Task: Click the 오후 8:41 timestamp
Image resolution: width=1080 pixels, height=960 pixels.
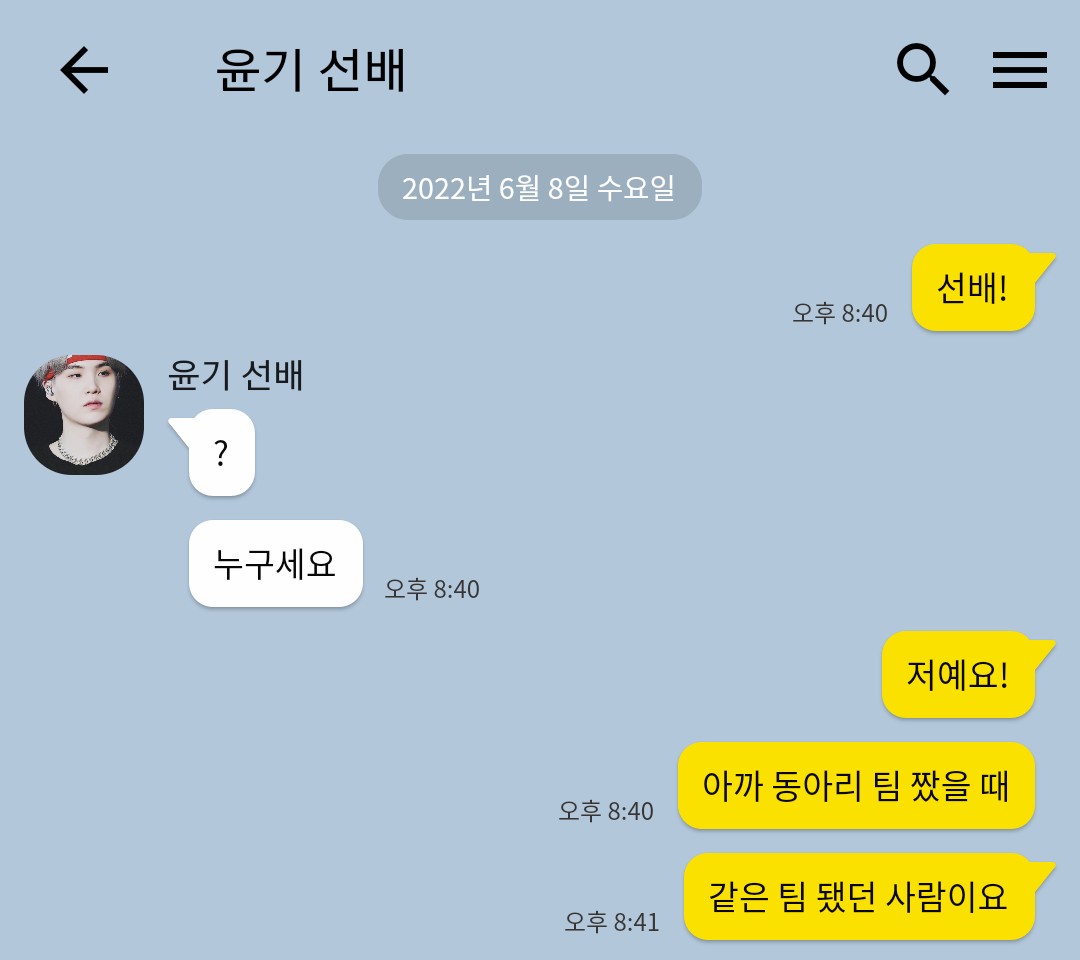Action: (612, 921)
